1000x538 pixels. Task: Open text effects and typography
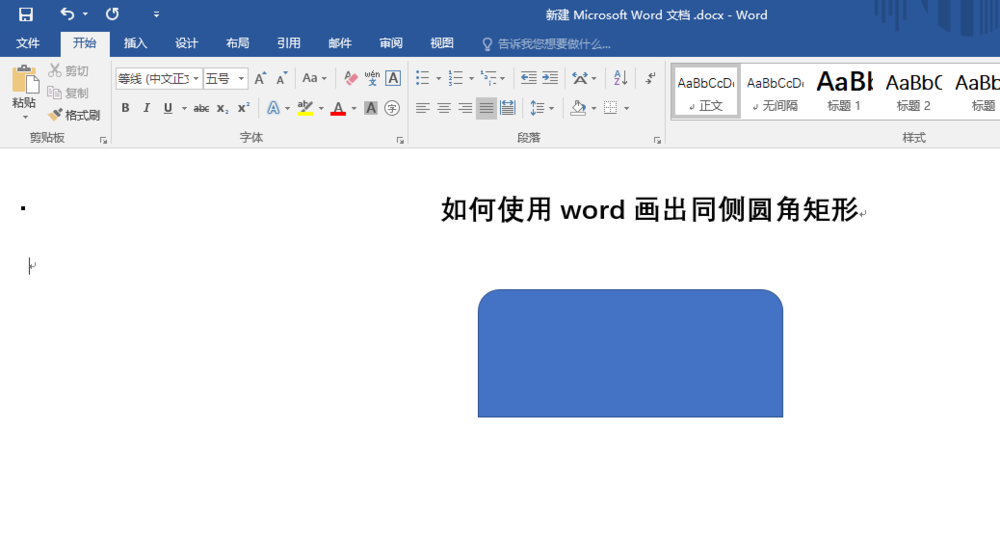point(273,108)
